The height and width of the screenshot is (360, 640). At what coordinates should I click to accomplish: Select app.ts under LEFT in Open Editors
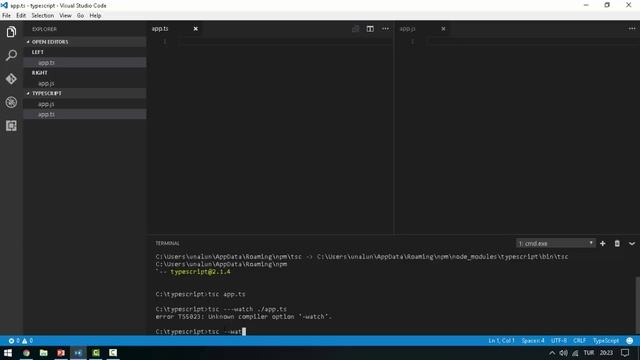click(85, 62)
